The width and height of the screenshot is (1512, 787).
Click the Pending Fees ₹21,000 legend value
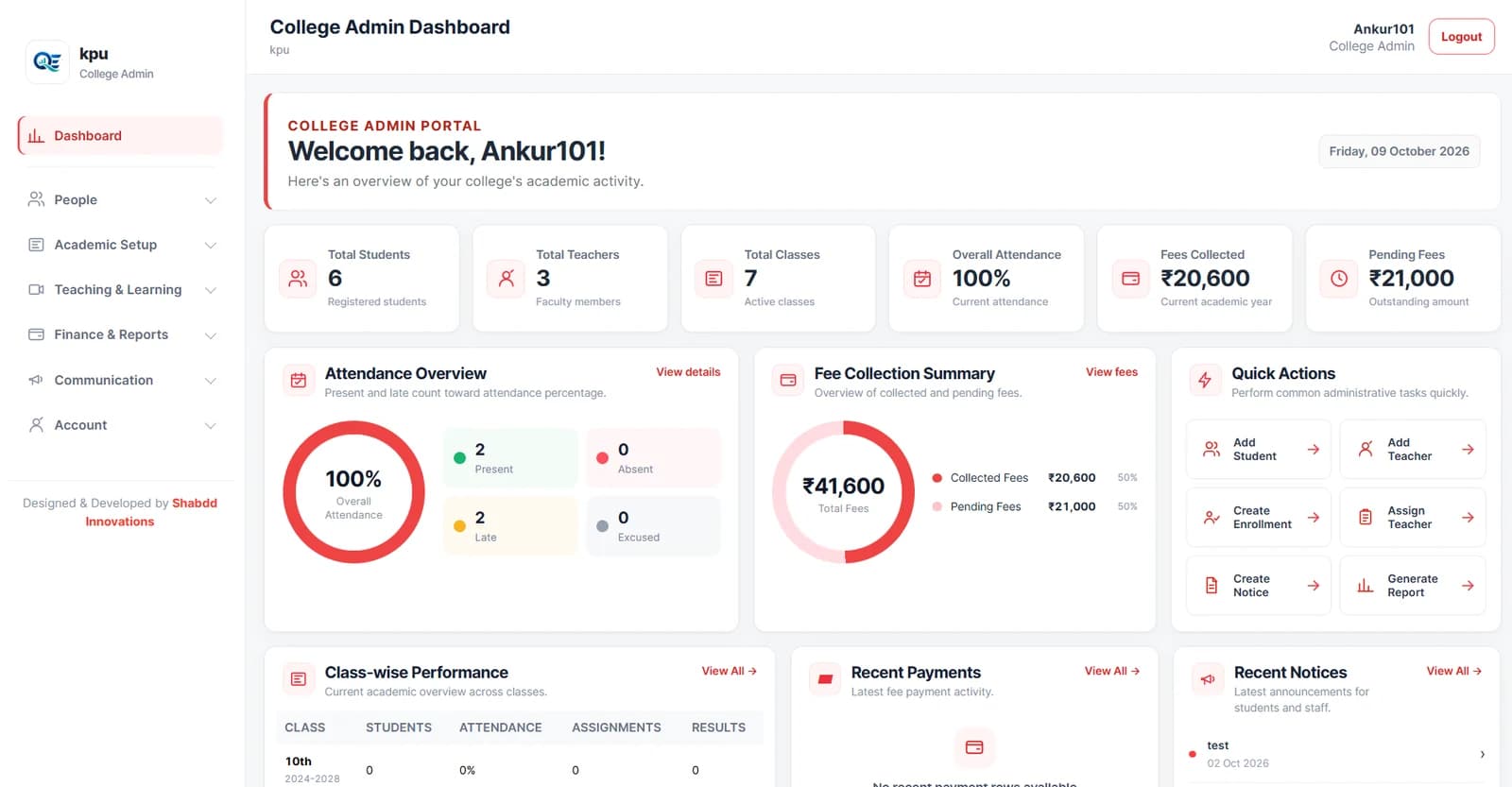click(x=1072, y=506)
